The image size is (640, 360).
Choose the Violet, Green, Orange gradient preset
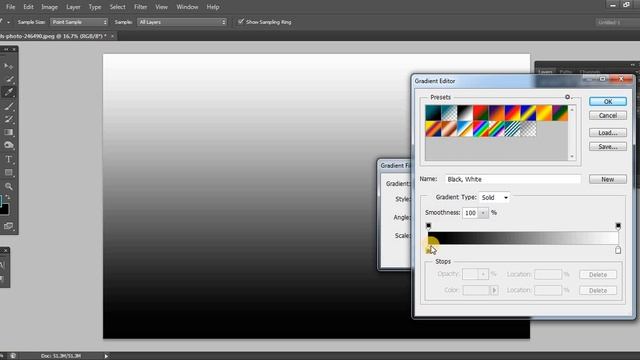560,113
